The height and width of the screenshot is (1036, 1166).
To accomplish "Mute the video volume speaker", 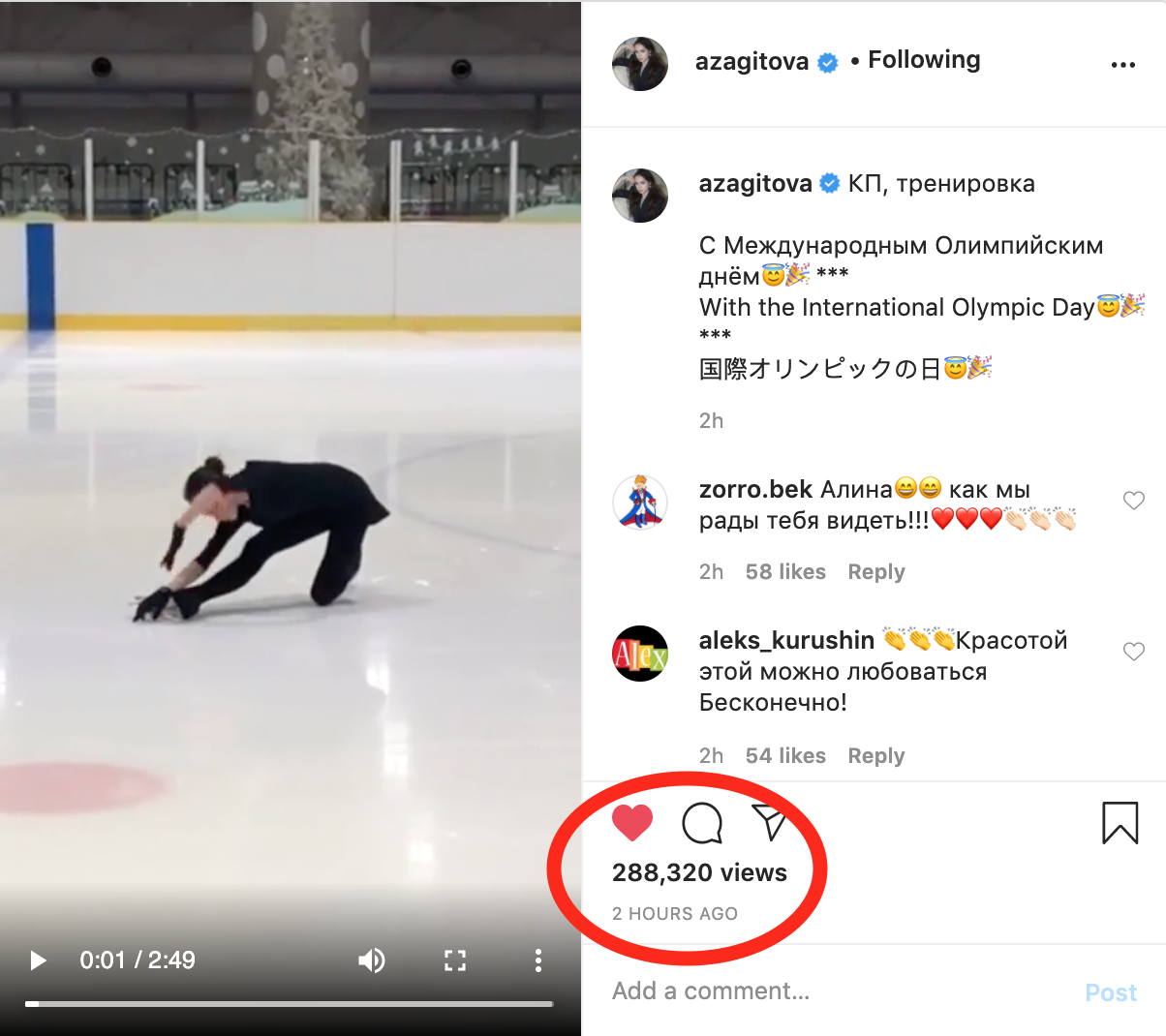I will pos(372,960).
